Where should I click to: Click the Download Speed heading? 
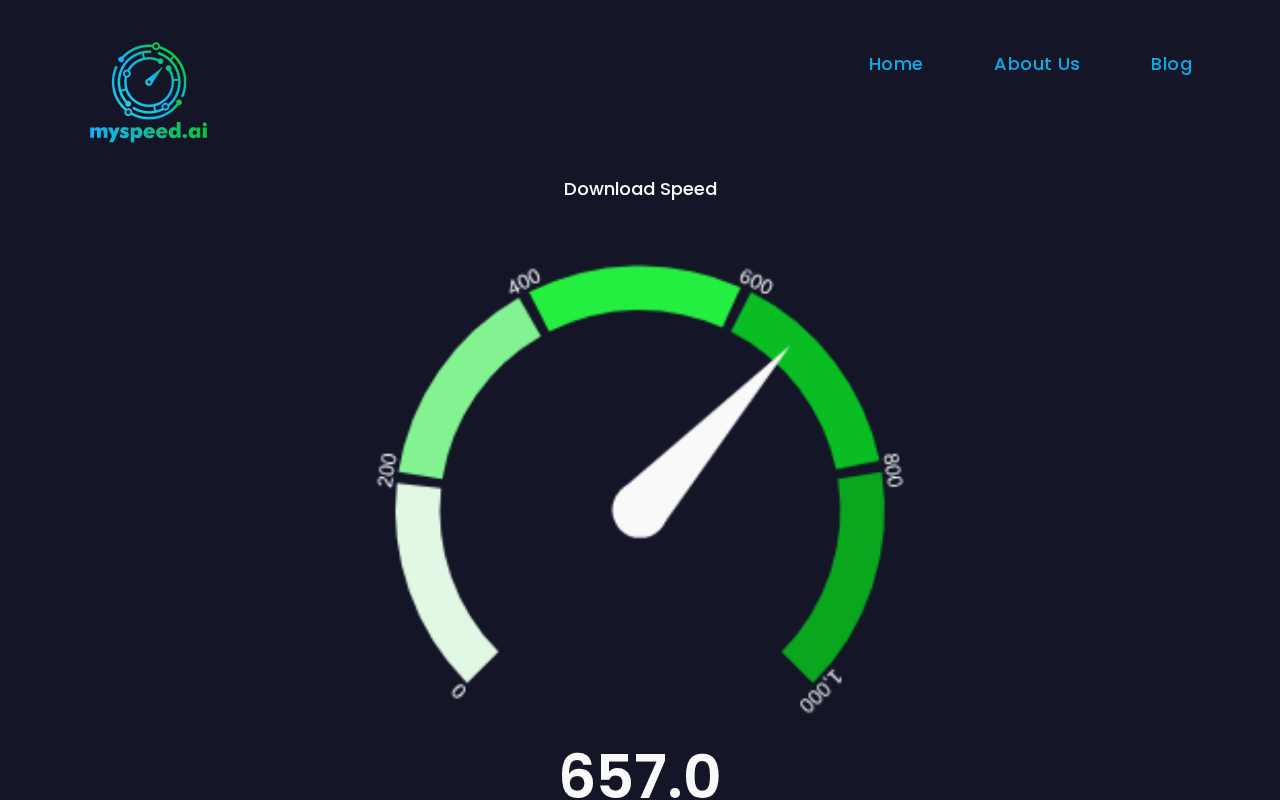point(640,189)
